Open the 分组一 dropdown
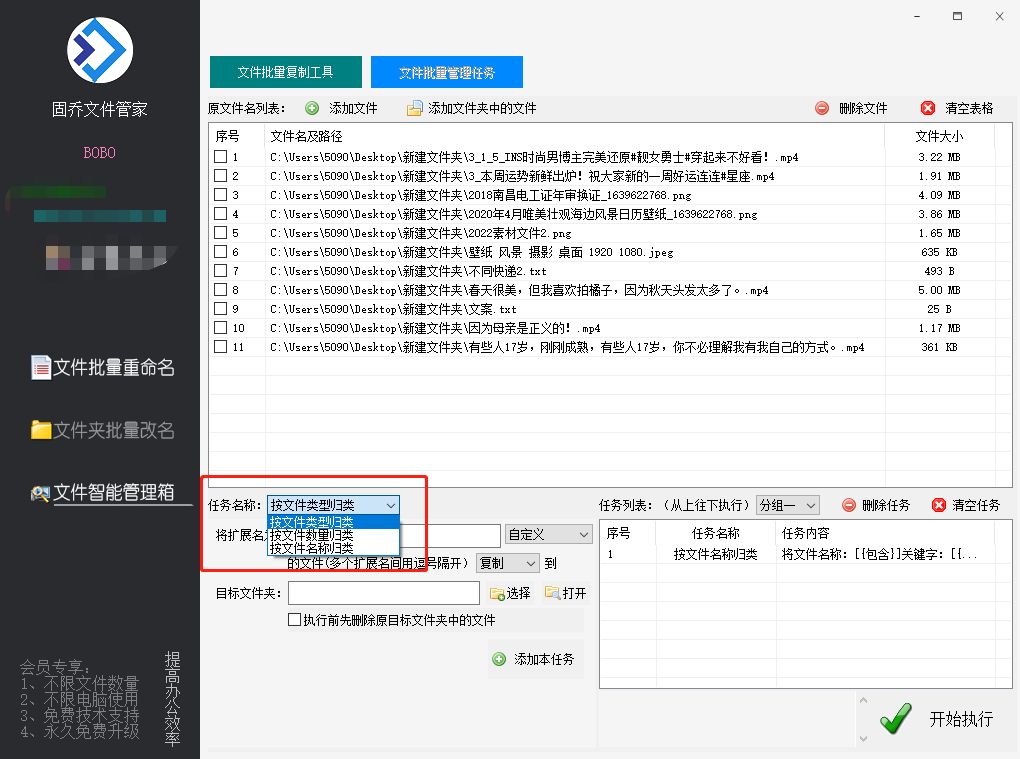The width and height of the screenshot is (1020, 759). tap(788, 505)
